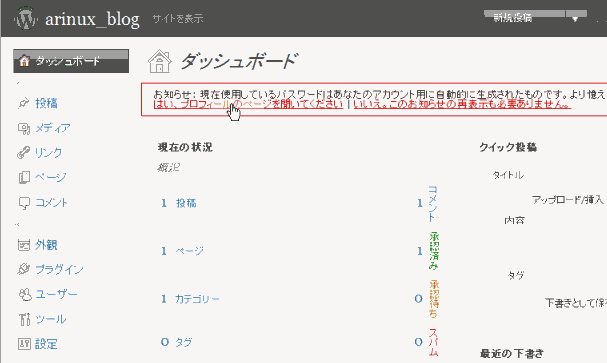Select ダッシュボード in the sidebar
Screen dimensions: 607x363
pos(71,61)
